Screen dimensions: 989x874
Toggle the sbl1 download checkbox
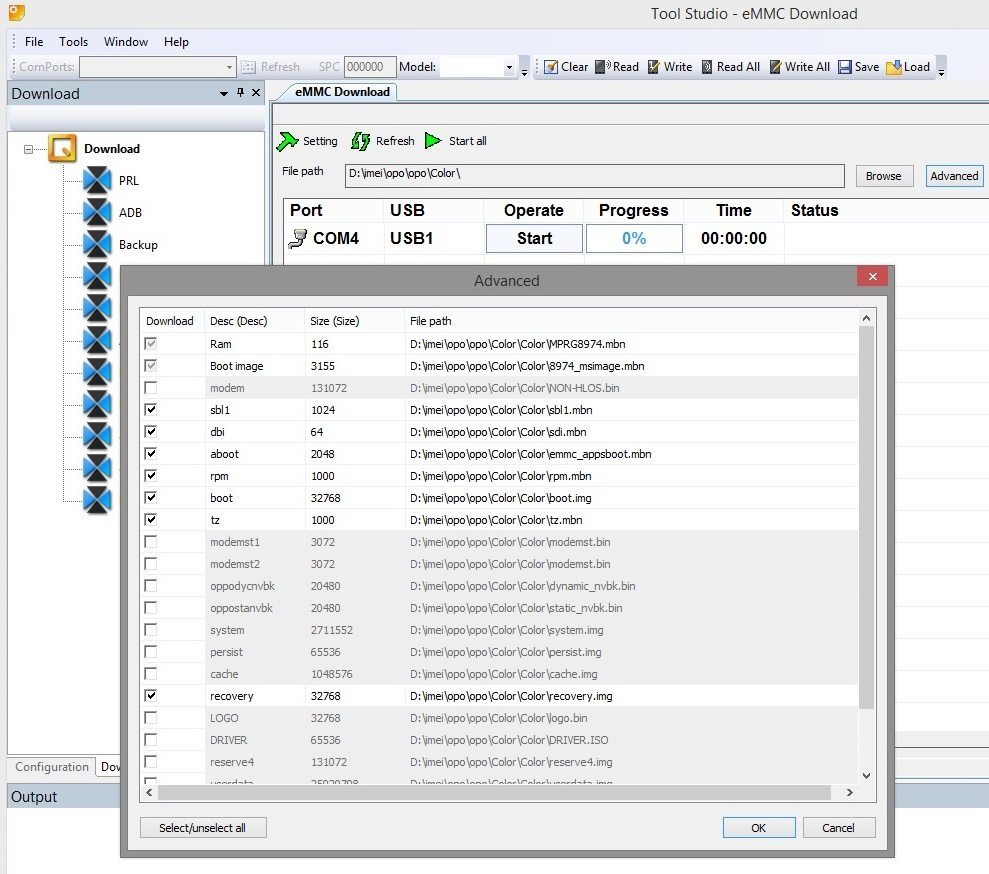tap(151, 410)
